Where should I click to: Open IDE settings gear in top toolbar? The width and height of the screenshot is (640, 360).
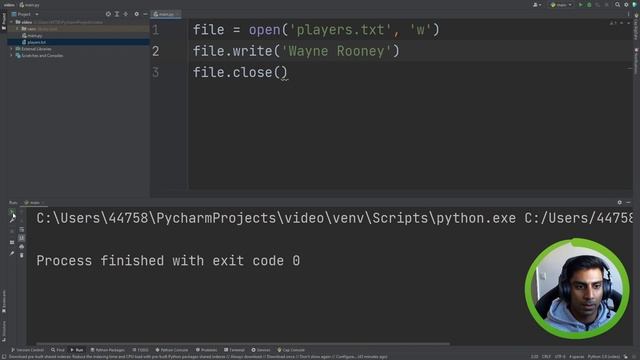tap(626, 5)
